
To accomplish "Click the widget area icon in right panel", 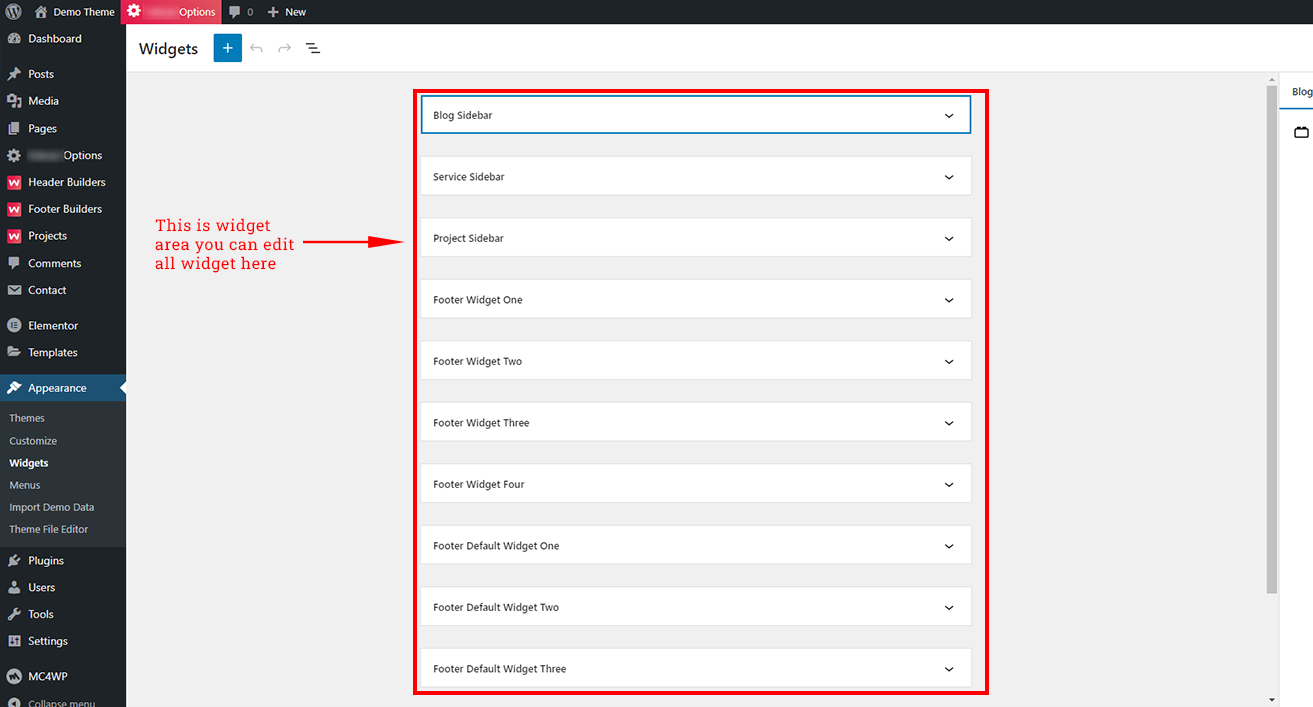I will click(x=1301, y=132).
